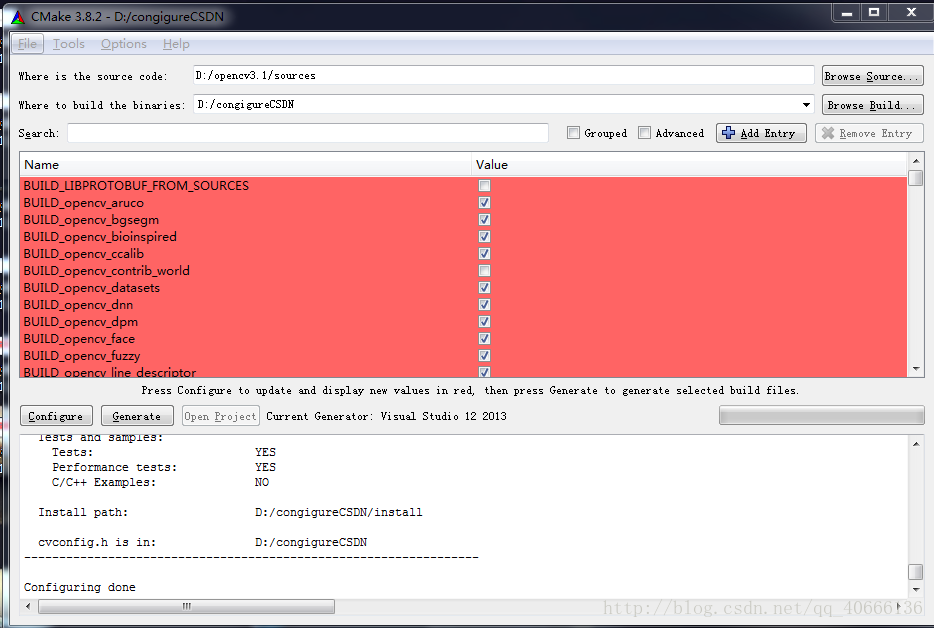This screenshot has height=628, width=934.
Task: Click the Browse Build button
Action: point(872,105)
